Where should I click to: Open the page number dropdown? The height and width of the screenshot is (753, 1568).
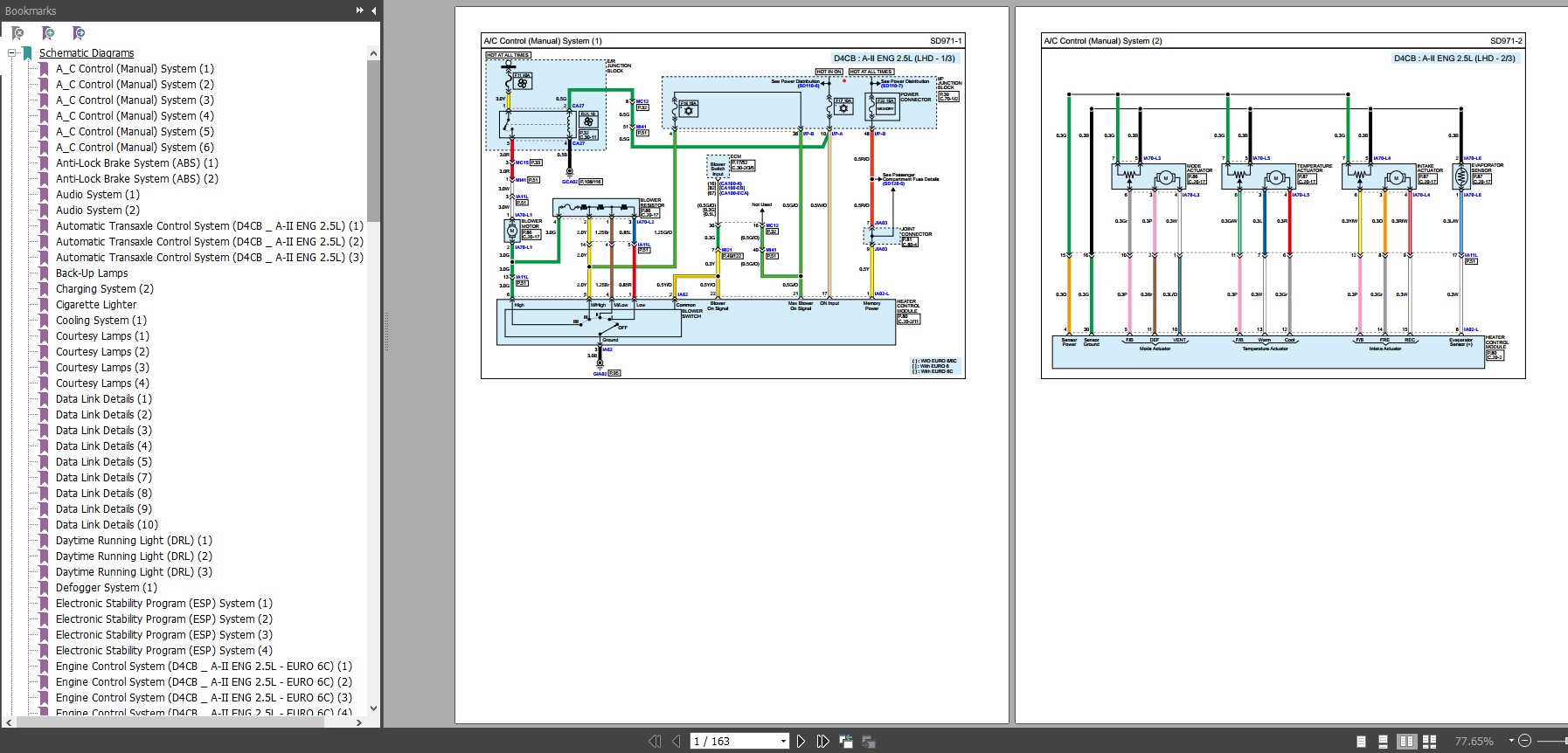coord(783,741)
